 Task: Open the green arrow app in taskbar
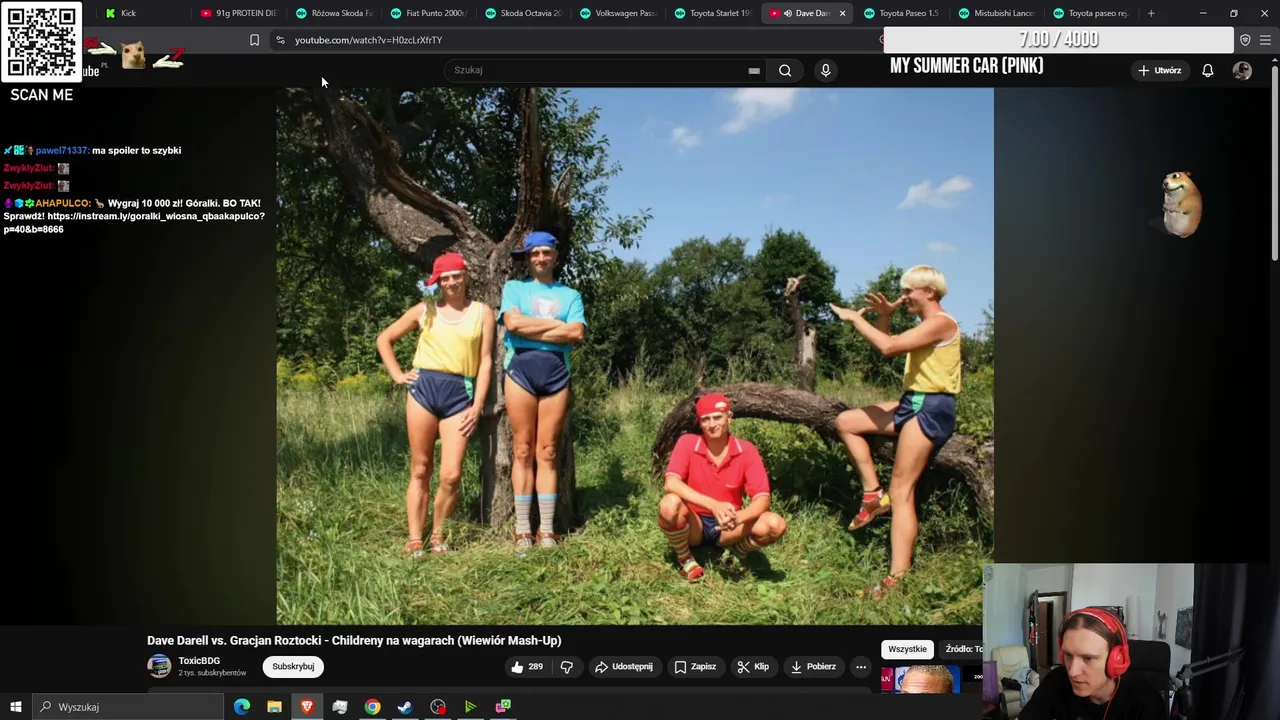tap(470, 707)
